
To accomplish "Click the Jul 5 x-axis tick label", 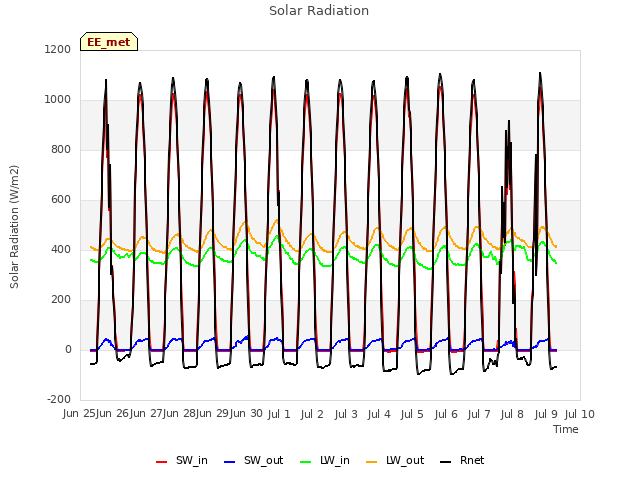I will click(x=412, y=414).
